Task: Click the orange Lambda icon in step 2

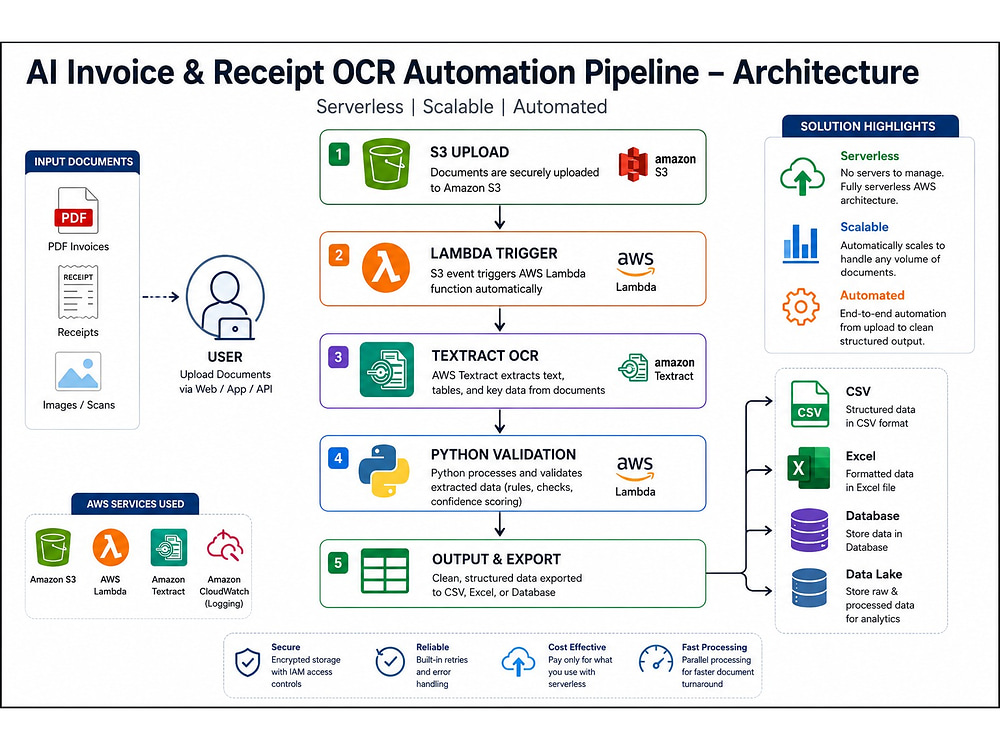Action: [x=386, y=268]
